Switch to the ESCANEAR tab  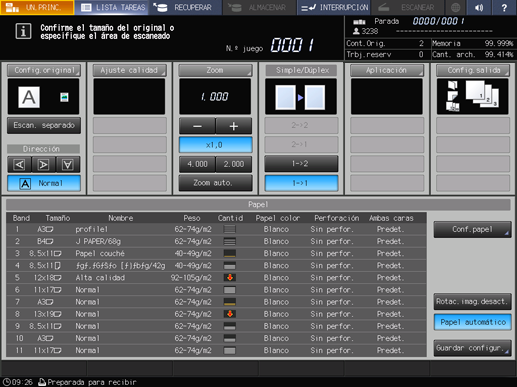407,7
